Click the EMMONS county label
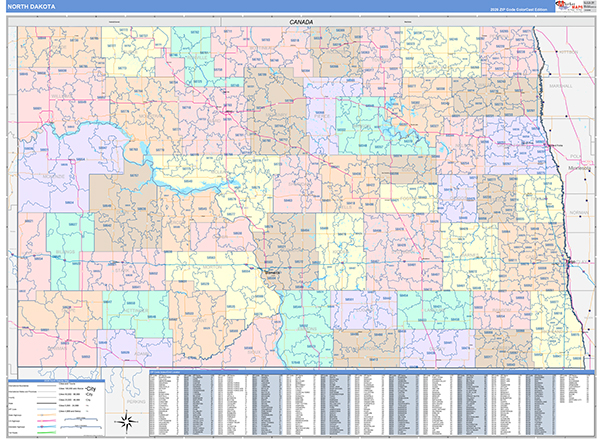 [x=307, y=329]
